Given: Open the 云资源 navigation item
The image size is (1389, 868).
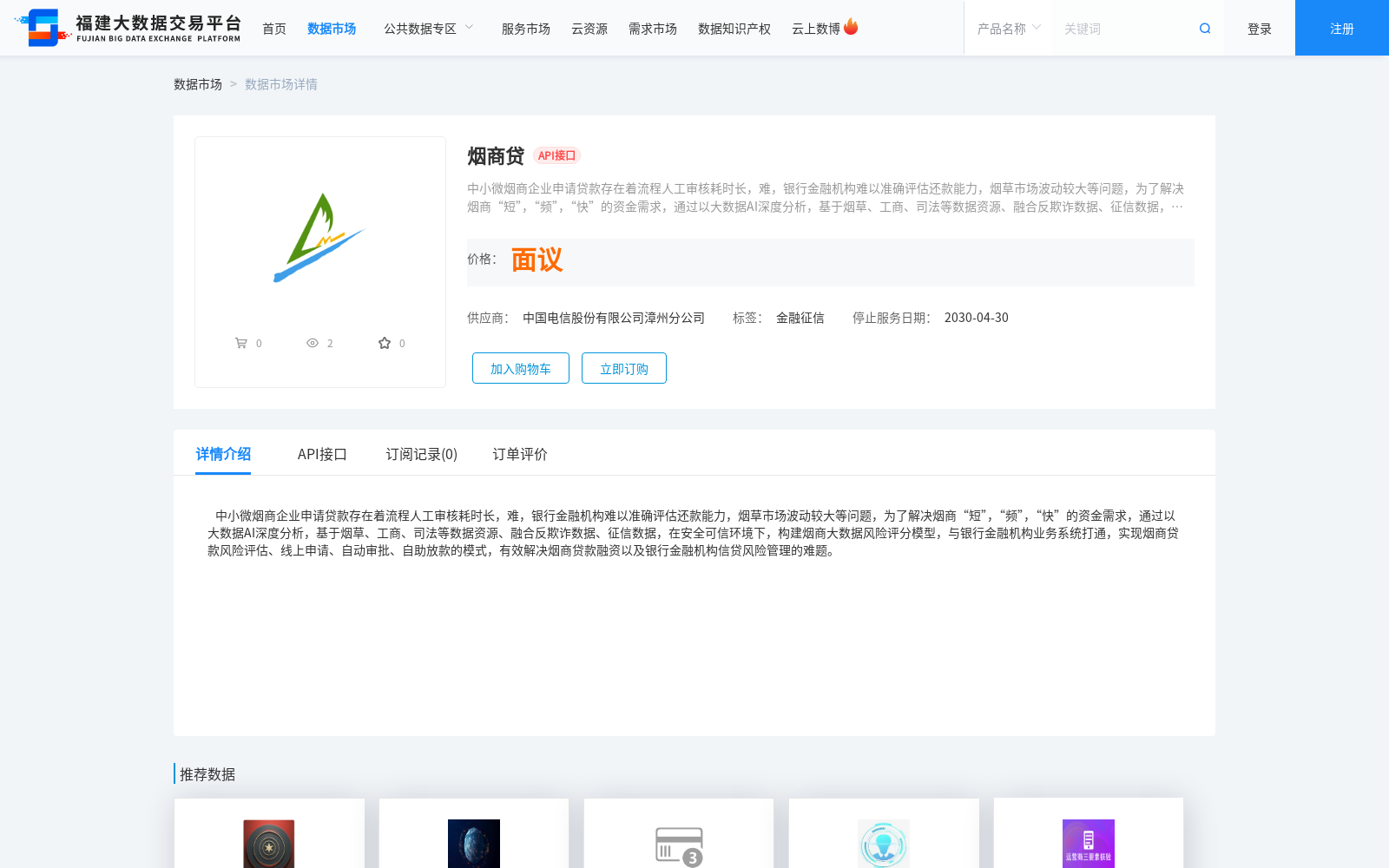Looking at the screenshot, I should tap(589, 29).
